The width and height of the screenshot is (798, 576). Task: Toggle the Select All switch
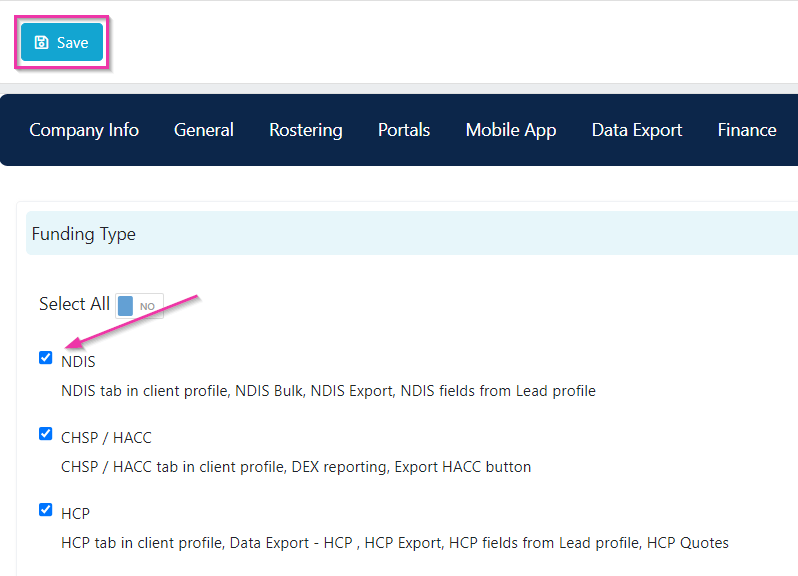coord(139,306)
